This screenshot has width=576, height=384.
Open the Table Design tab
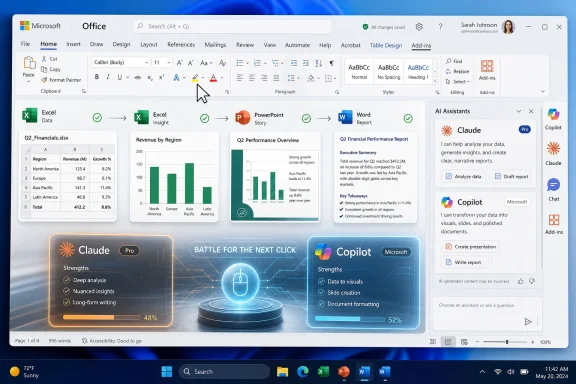tap(386, 45)
